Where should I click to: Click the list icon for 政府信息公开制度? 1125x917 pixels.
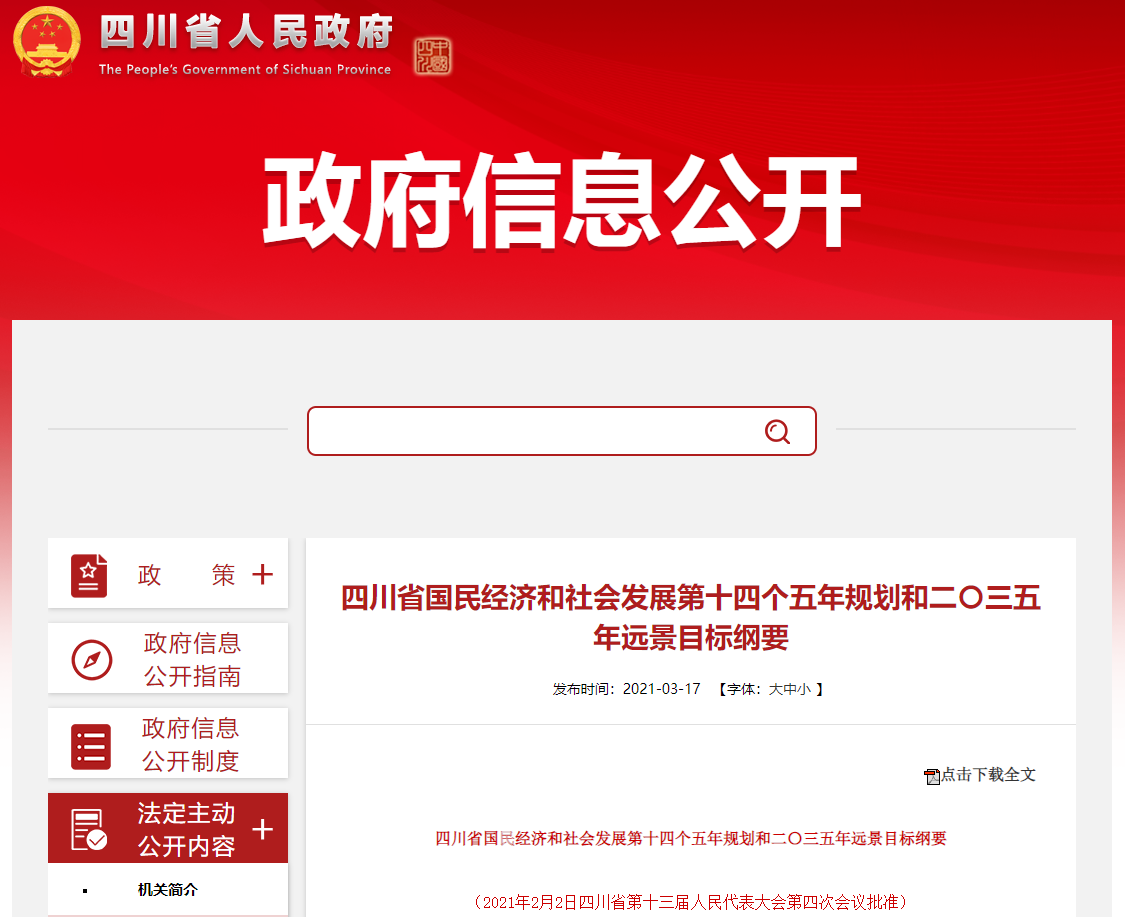(90, 746)
